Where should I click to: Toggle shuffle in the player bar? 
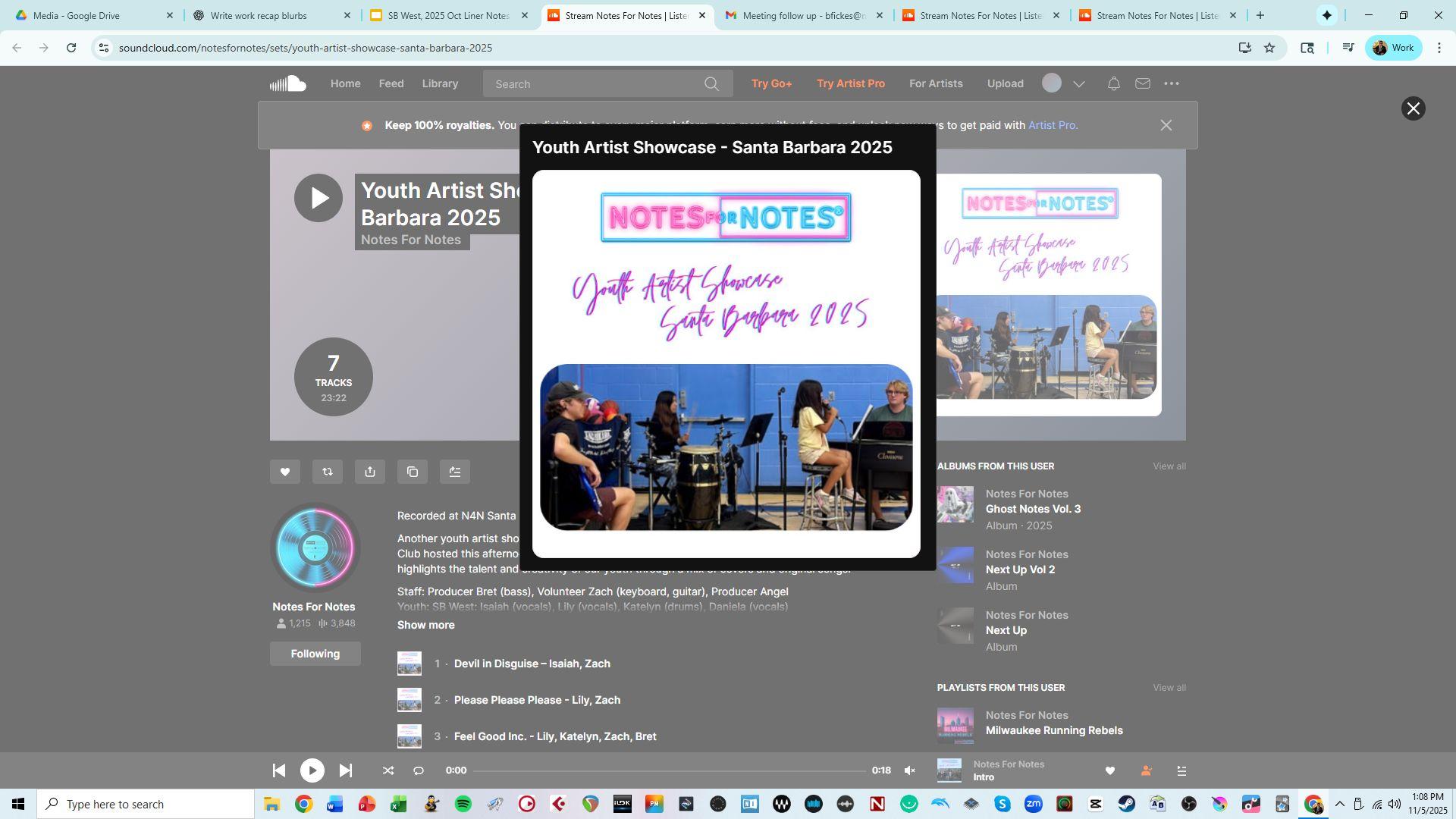coord(388,771)
